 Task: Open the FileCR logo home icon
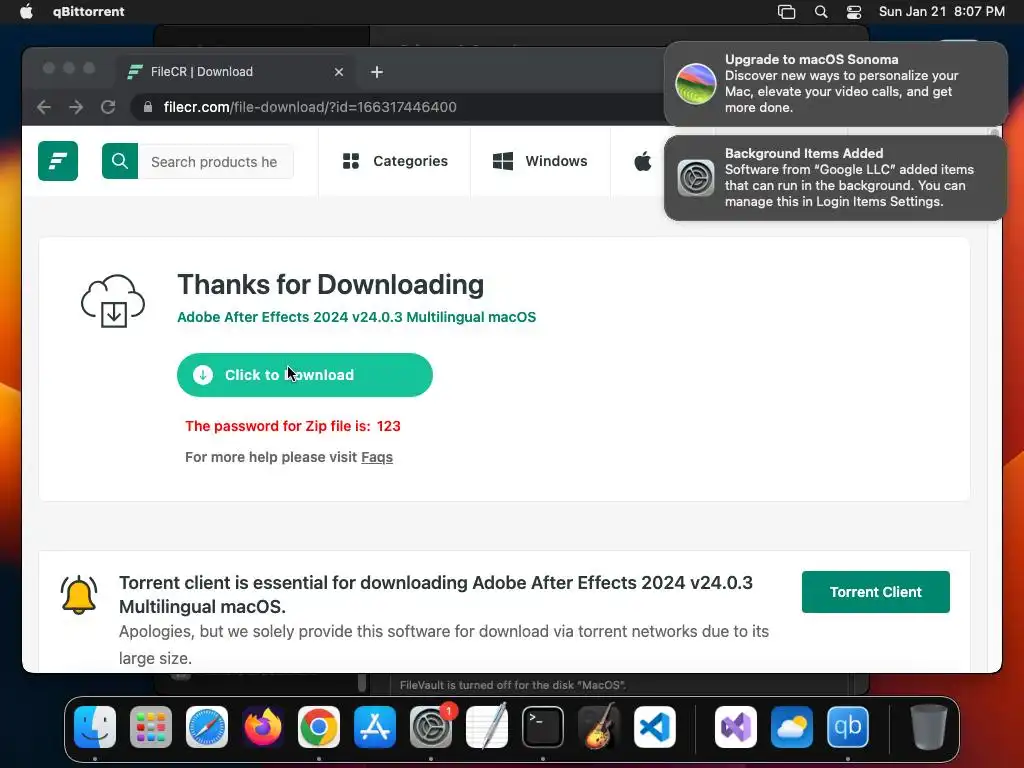click(x=57, y=161)
